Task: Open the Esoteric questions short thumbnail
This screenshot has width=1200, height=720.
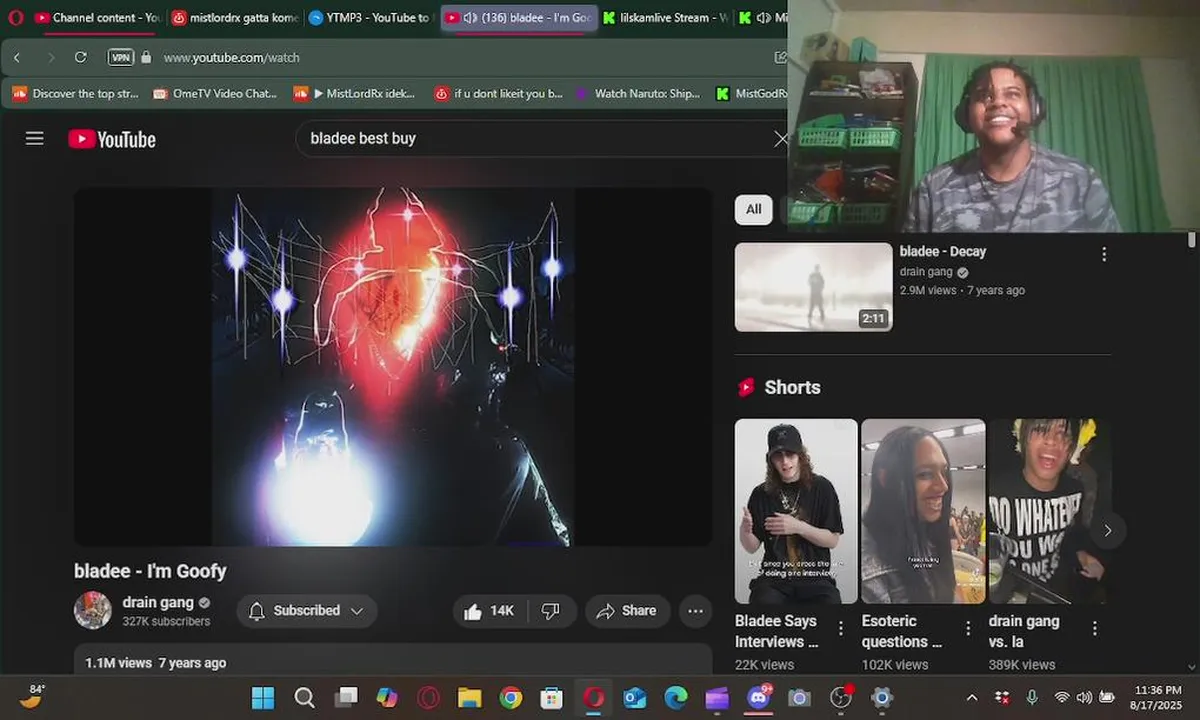Action: (x=923, y=511)
